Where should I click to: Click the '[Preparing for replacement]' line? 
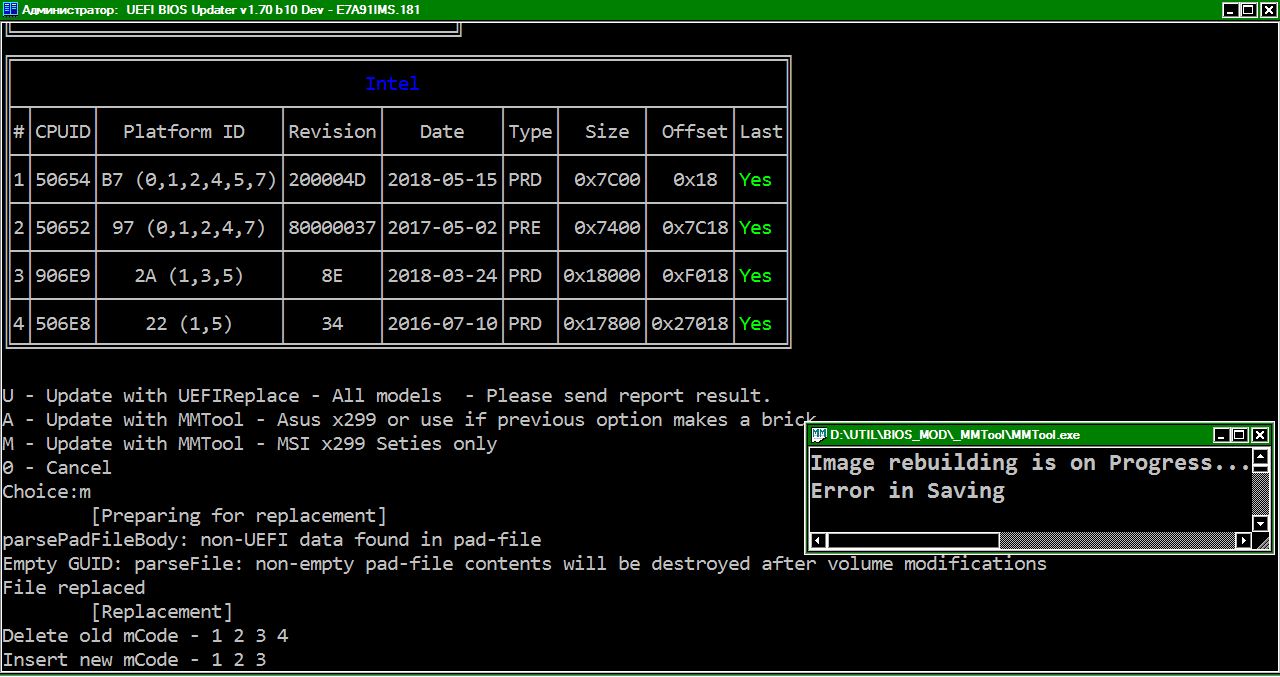tap(239, 516)
